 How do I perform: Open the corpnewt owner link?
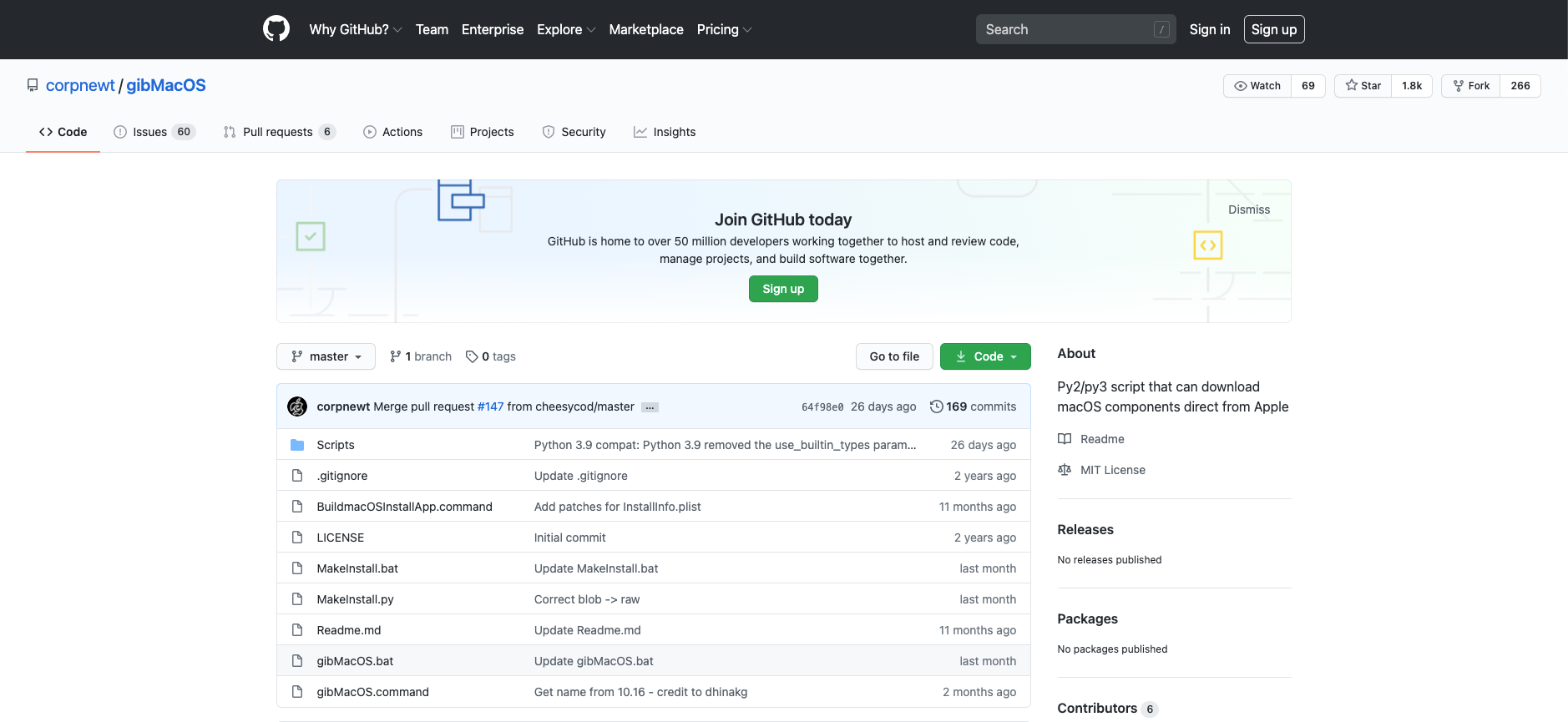click(80, 85)
